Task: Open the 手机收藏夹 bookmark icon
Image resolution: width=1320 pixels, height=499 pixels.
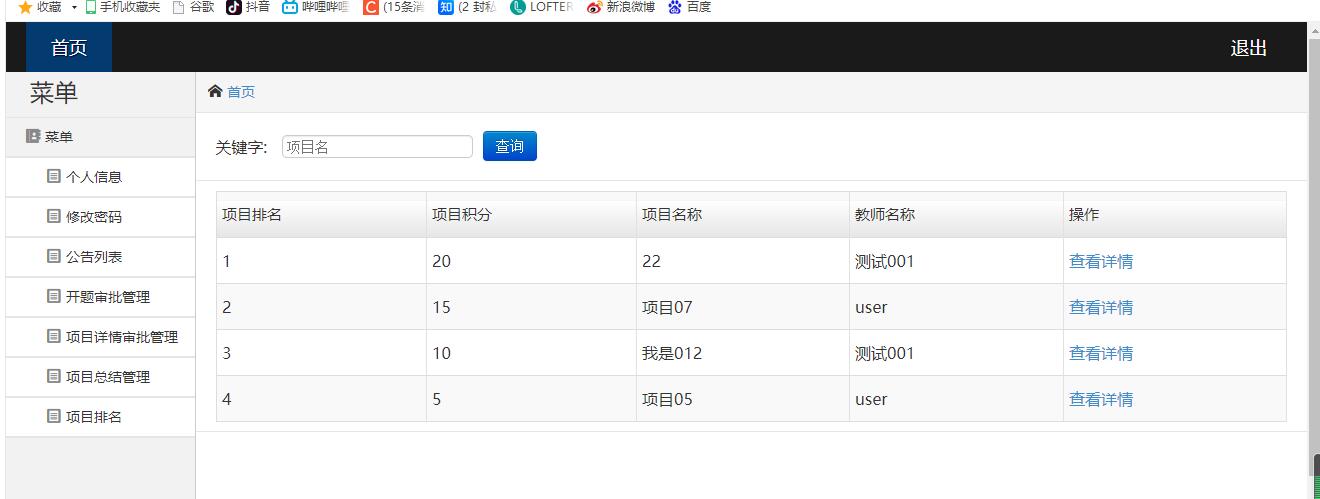Action: [x=91, y=7]
